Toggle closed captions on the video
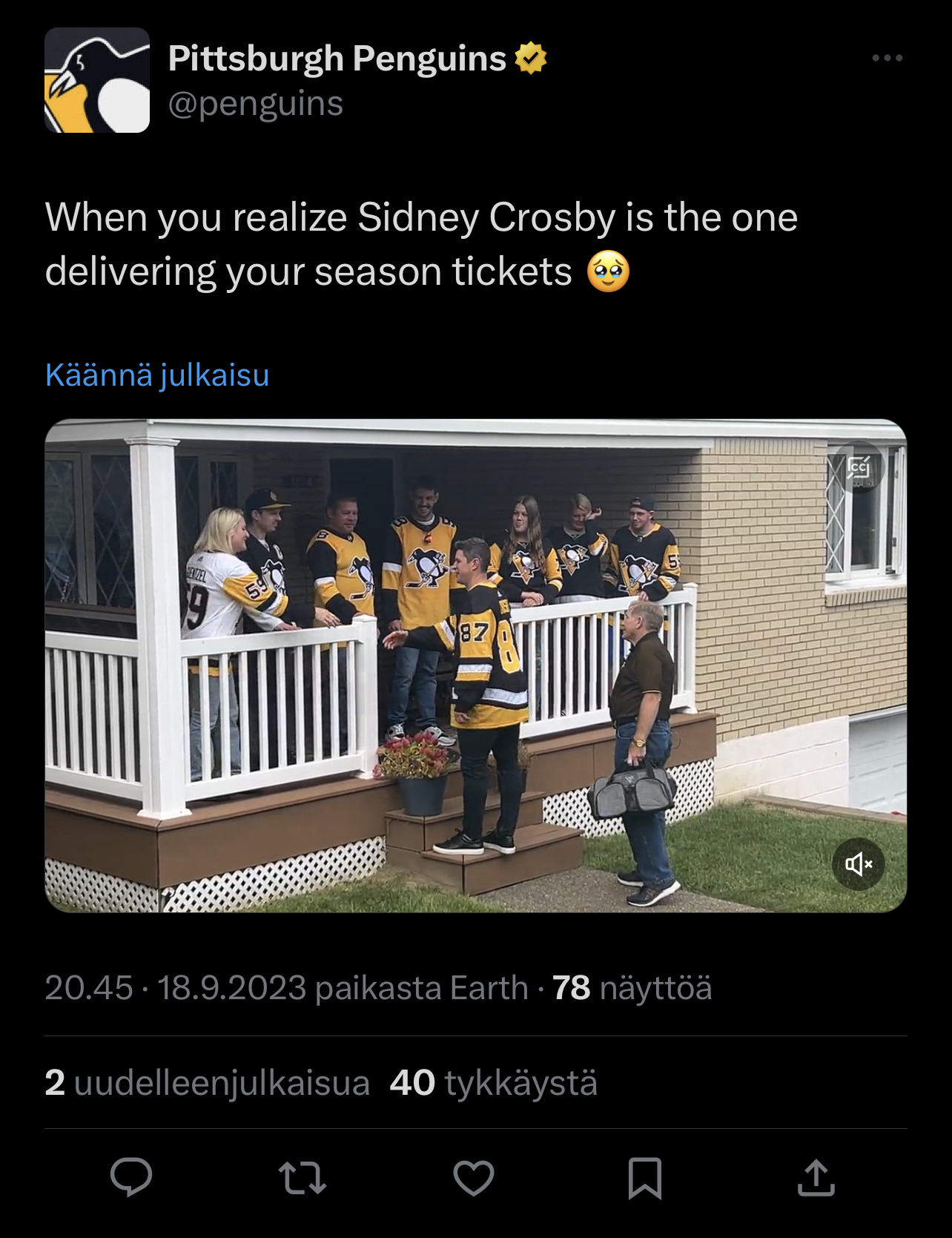Image resolution: width=952 pixels, height=1238 pixels. (859, 467)
